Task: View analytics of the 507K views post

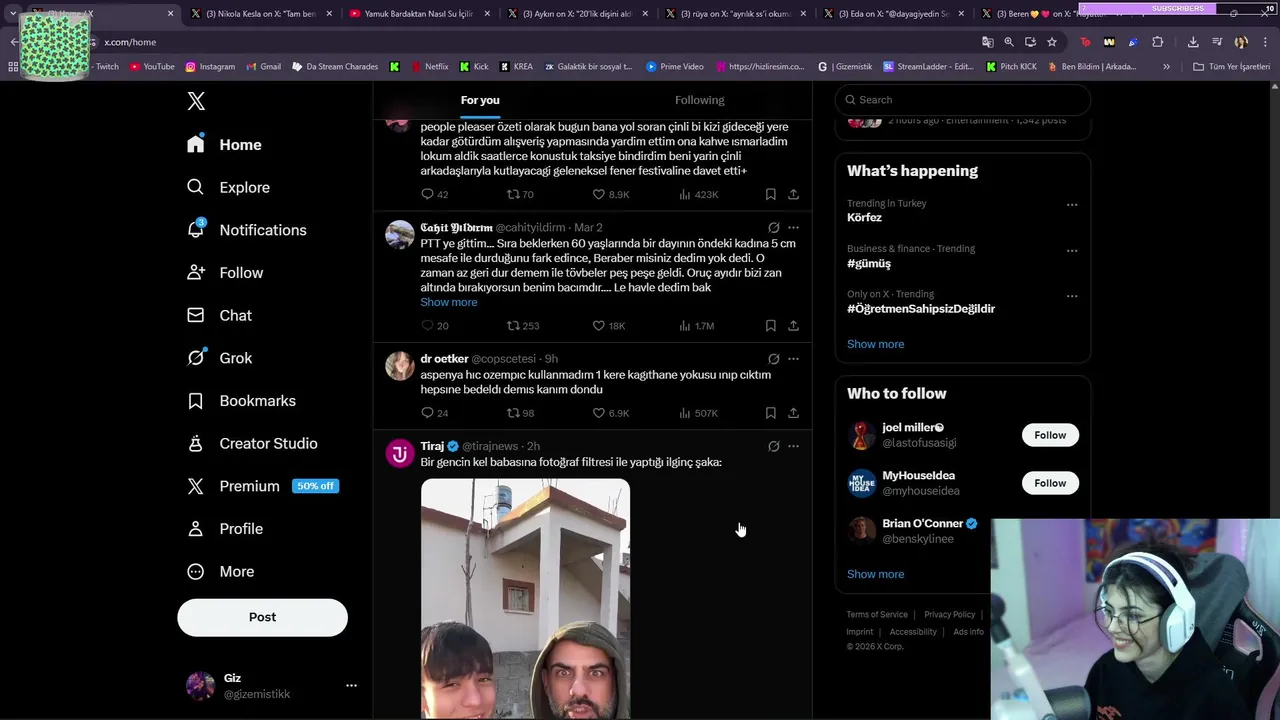Action: (699, 413)
